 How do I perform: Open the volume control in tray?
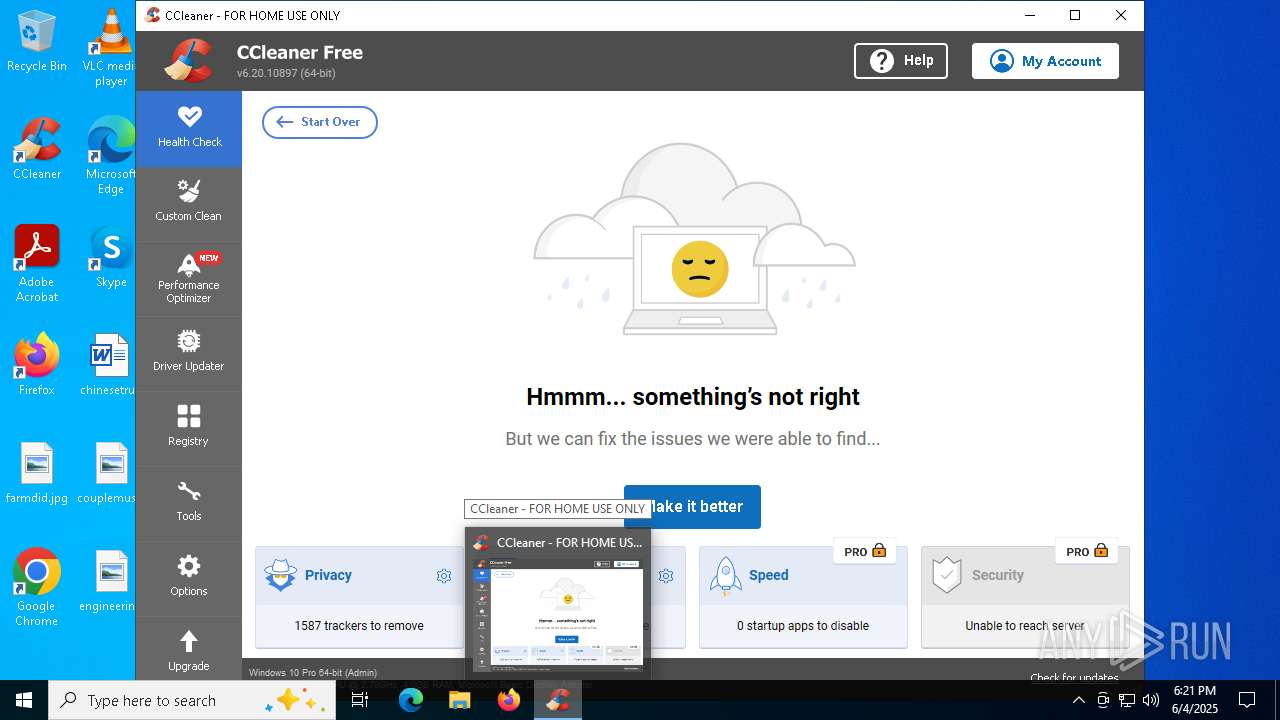1151,700
